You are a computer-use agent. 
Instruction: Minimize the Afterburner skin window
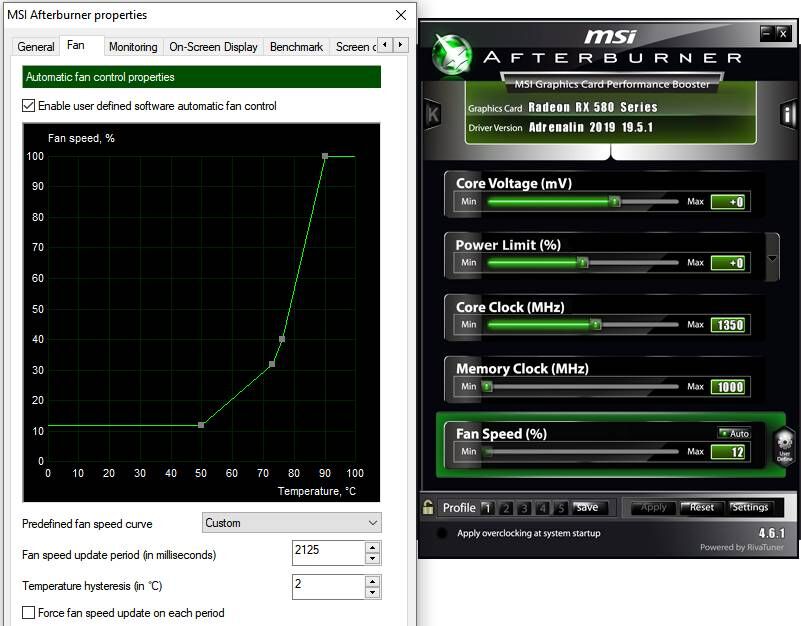[766, 33]
